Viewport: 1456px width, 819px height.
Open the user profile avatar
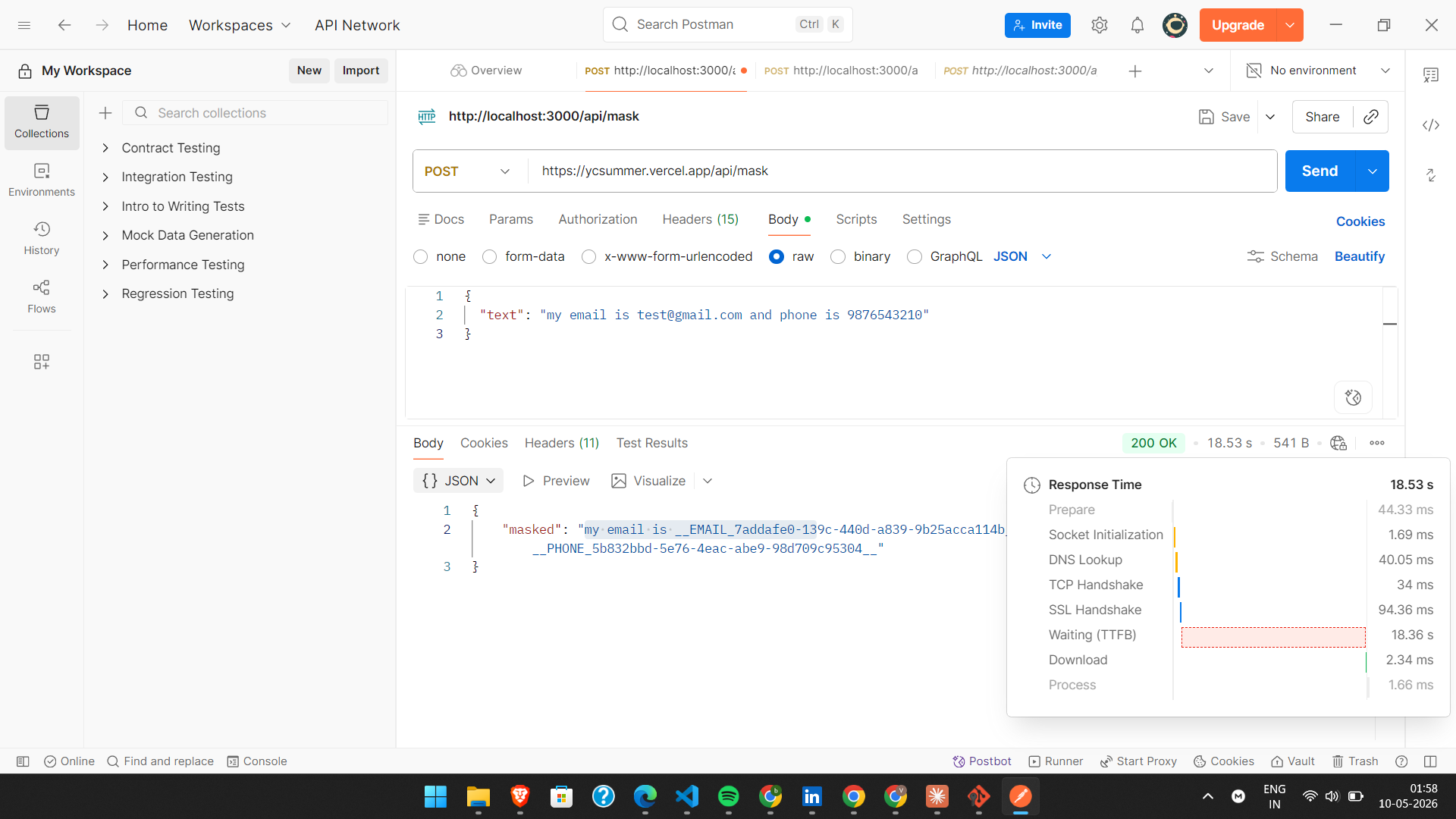(1175, 25)
